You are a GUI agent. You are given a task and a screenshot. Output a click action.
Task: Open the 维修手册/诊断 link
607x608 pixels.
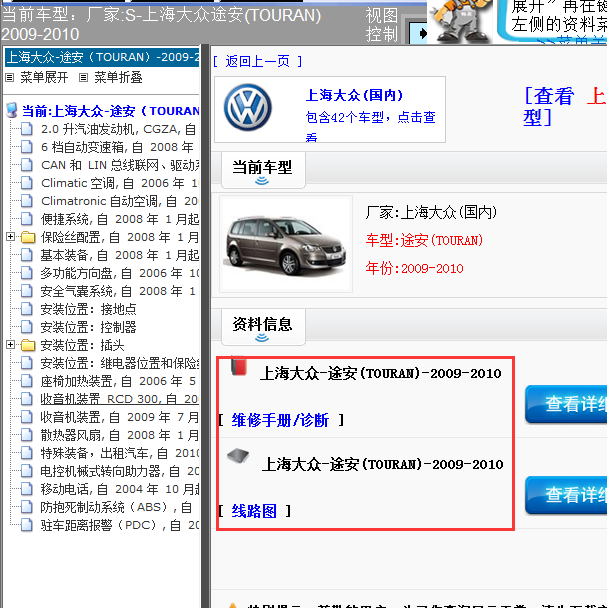pyautogui.click(x=280, y=420)
